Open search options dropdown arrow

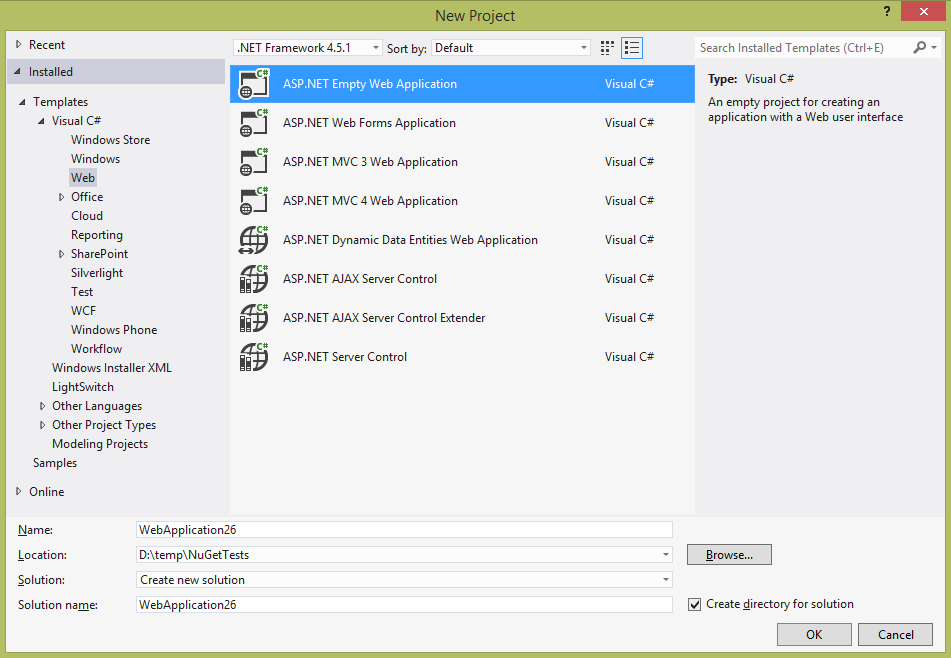pyautogui.click(x=934, y=47)
